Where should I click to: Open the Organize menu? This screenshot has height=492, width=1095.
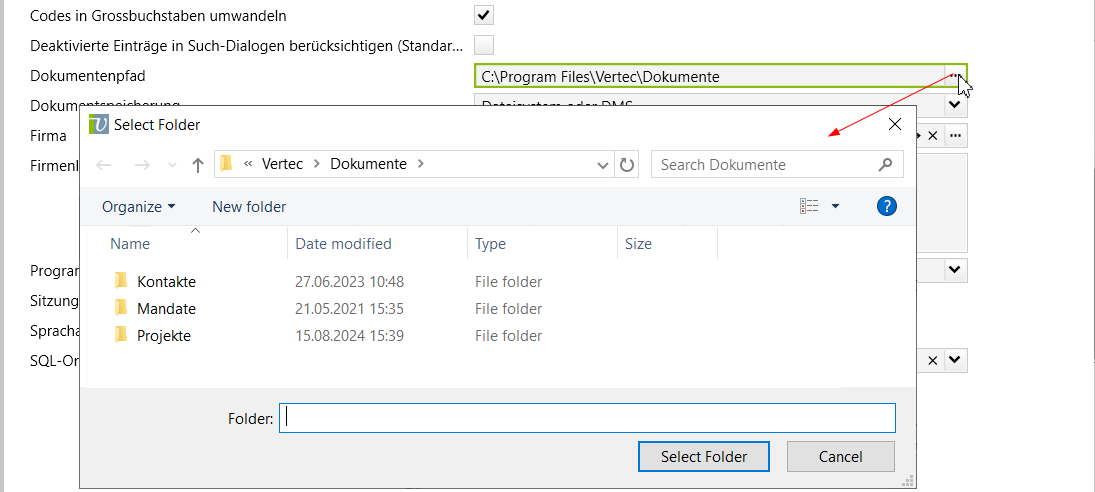pos(138,206)
